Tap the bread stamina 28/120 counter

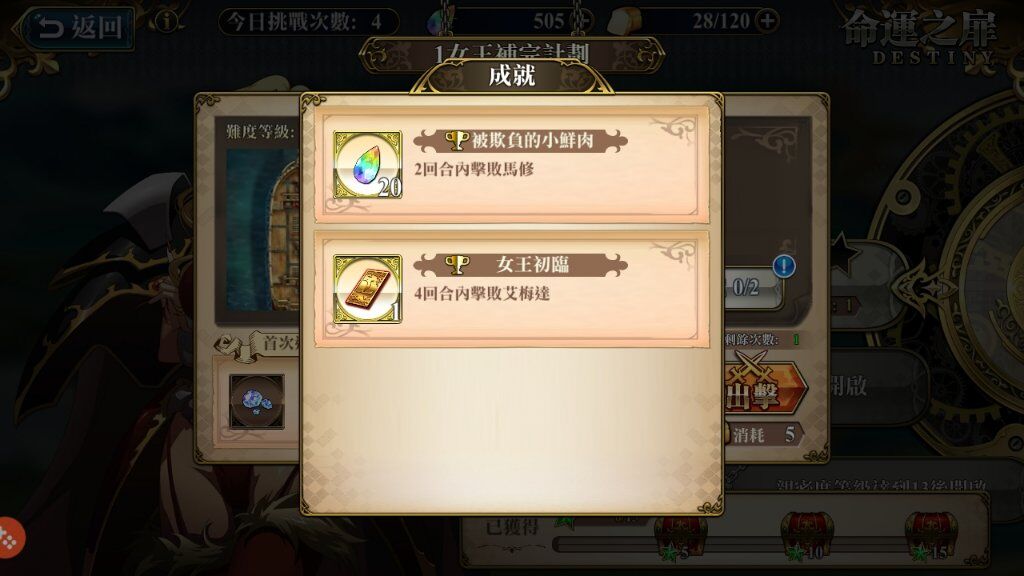[x=694, y=22]
